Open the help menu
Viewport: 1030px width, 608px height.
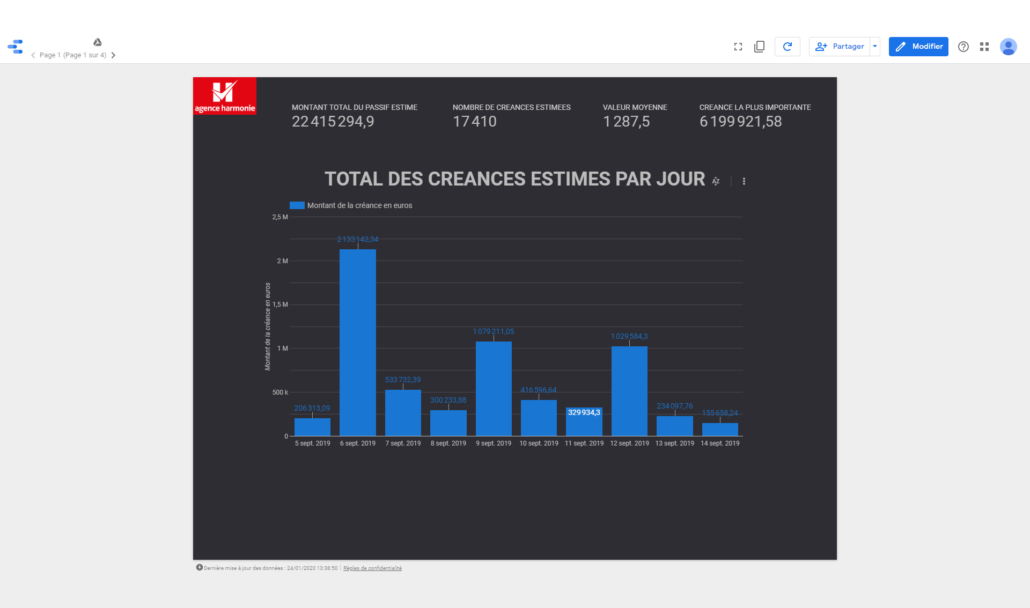tap(962, 46)
